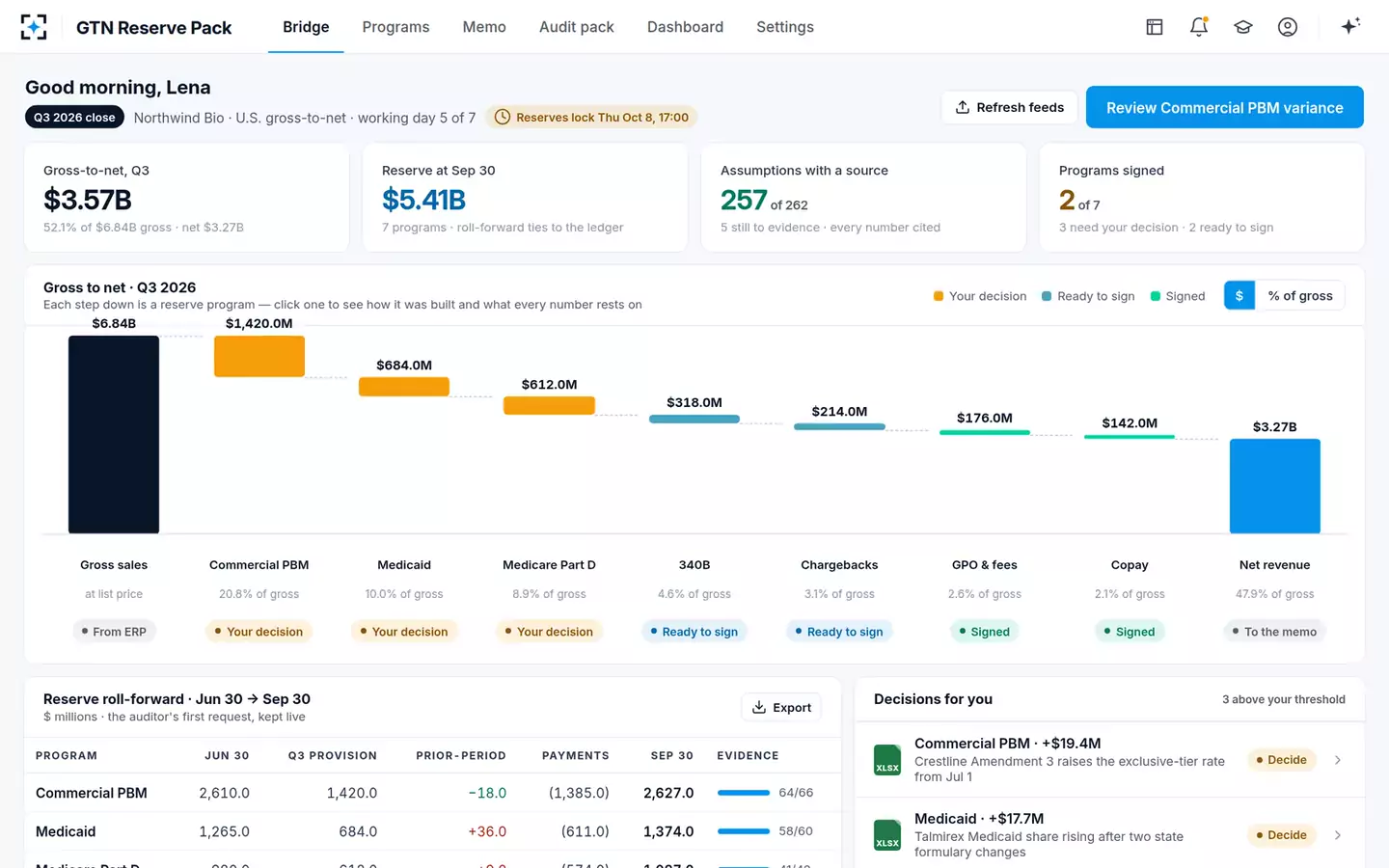Switch chart to dollar view
1389x868 pixels.
coord(1239,296)
